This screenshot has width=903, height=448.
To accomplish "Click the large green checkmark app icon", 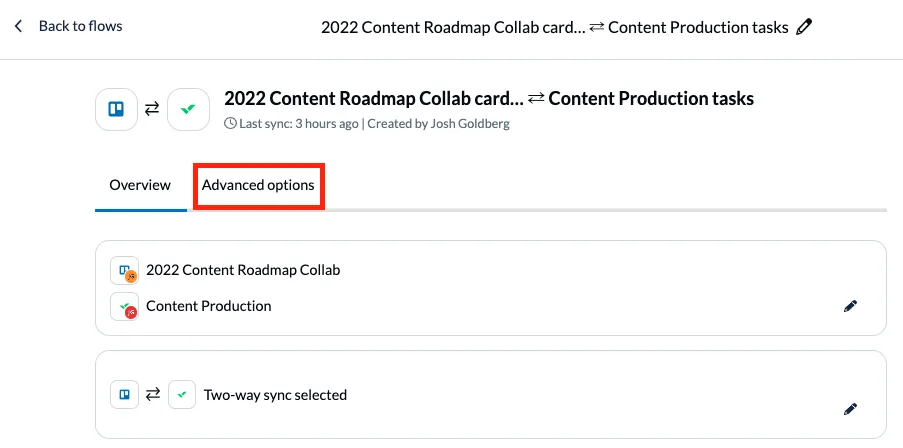I will tap(188, 109).
